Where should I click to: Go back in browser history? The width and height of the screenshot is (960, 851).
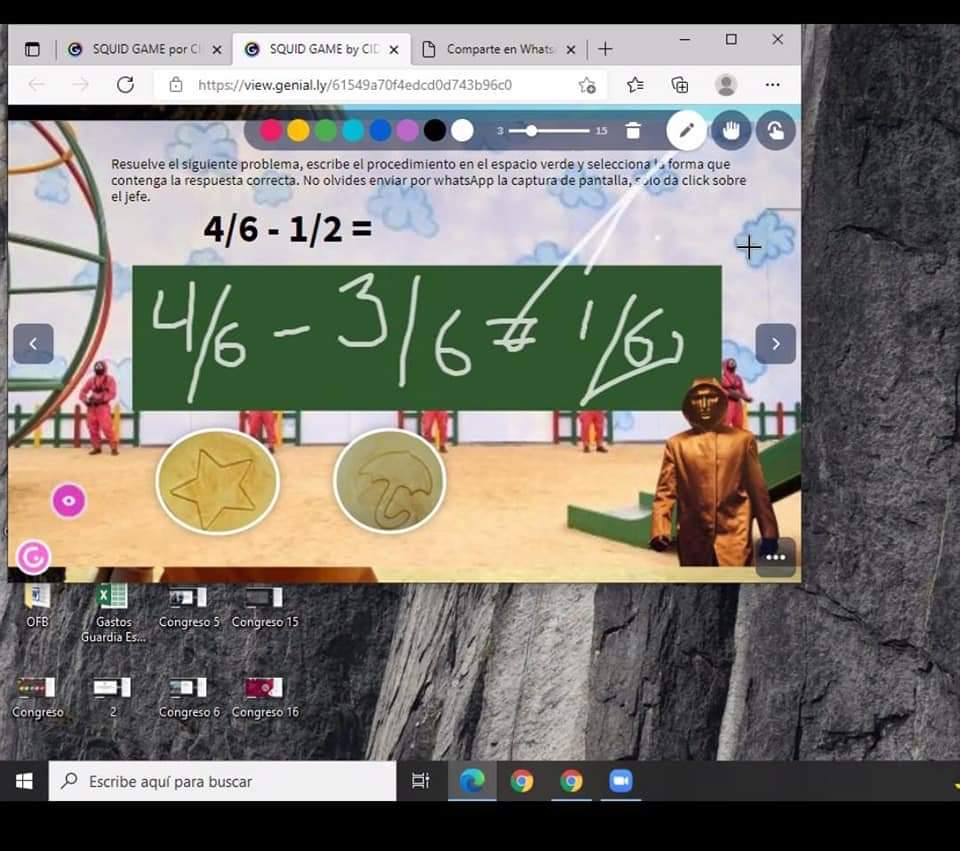coord(37,84)
